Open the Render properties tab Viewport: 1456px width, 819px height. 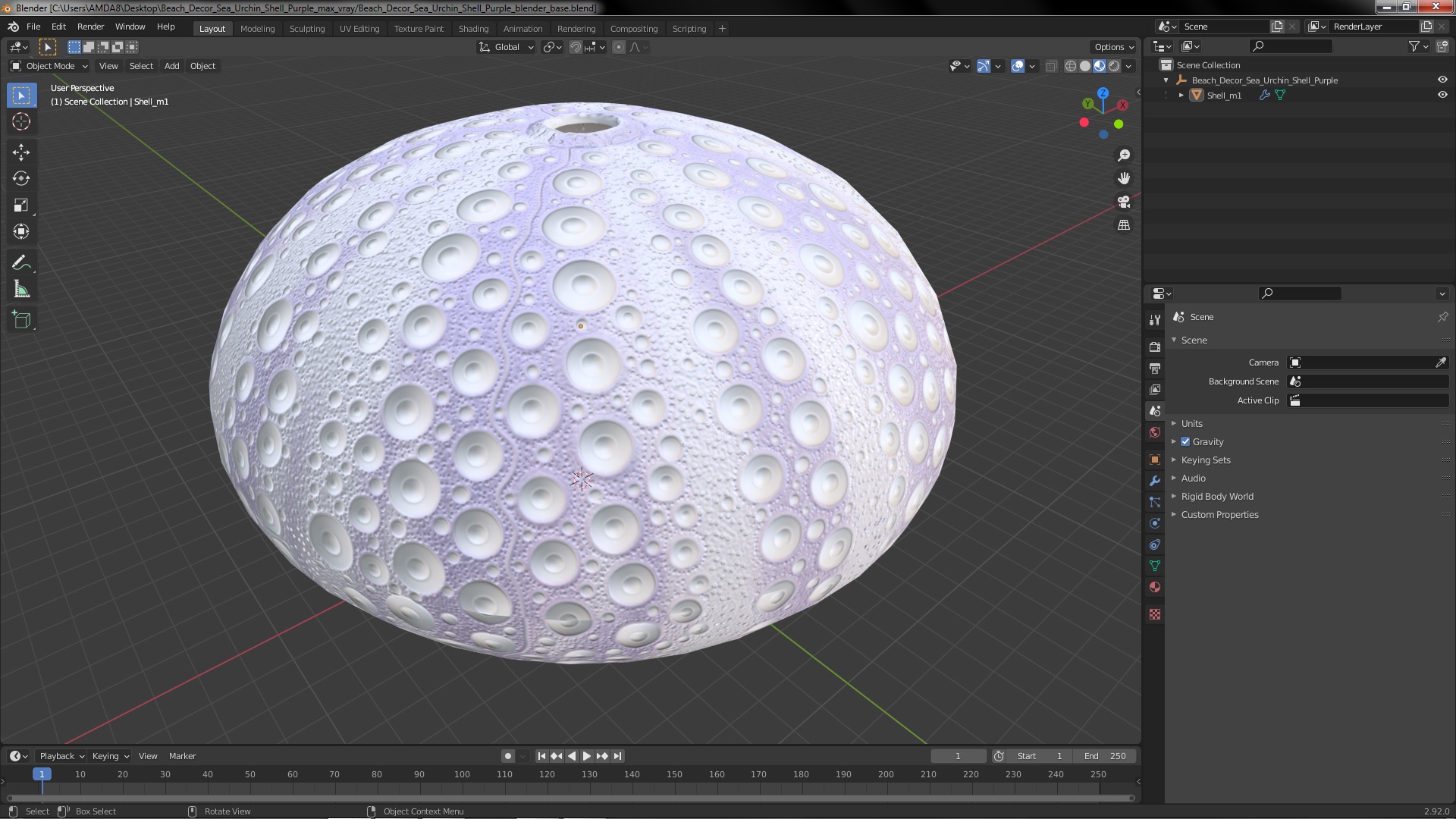tap(1155, 347)
